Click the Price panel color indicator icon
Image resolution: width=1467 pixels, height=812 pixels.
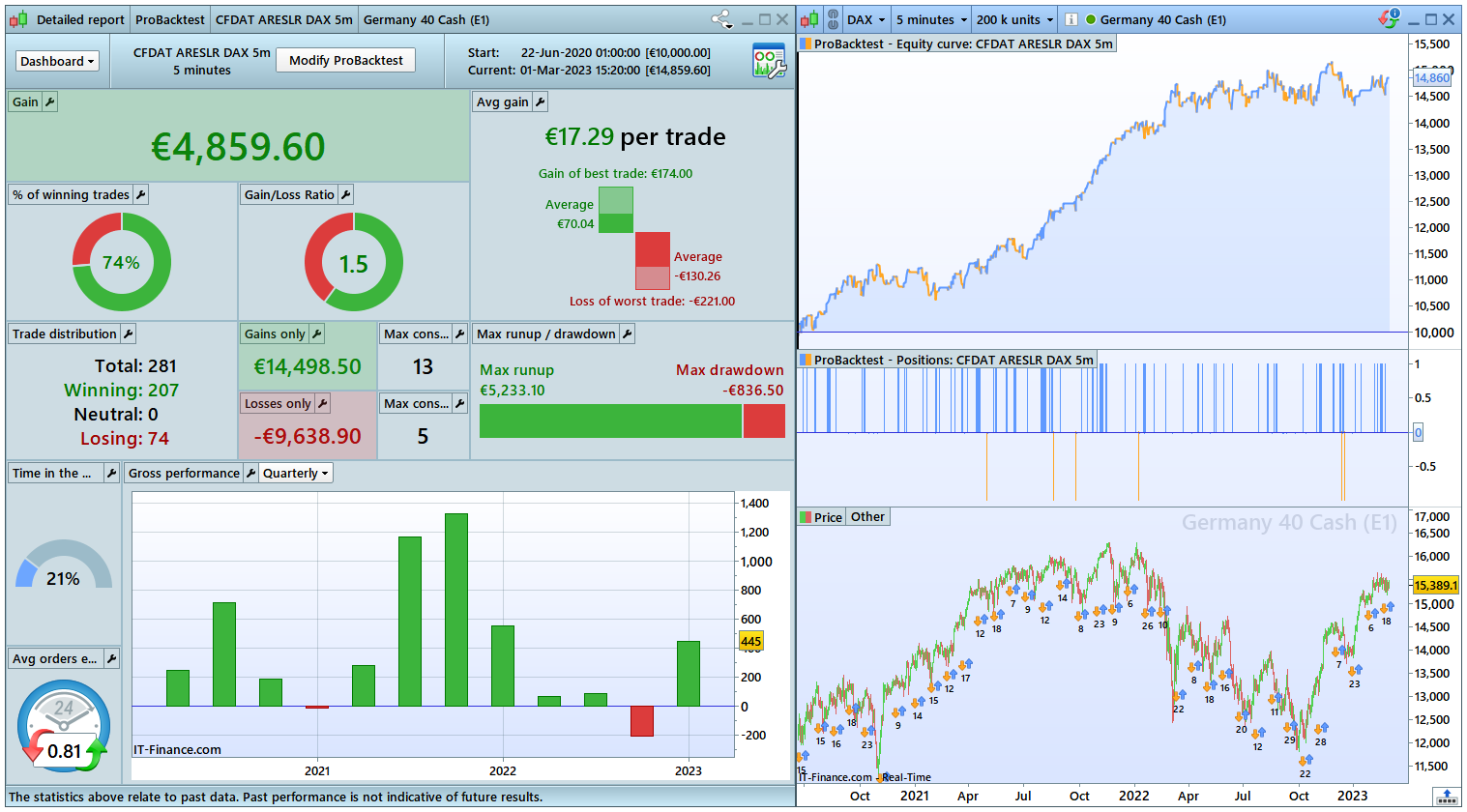(806, 517)
